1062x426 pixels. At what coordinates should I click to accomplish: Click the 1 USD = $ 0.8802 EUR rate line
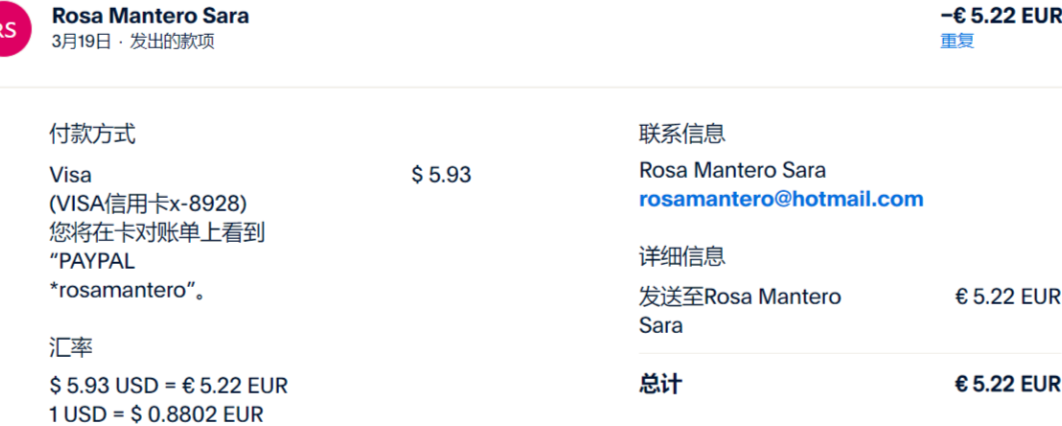coord(155,414)
